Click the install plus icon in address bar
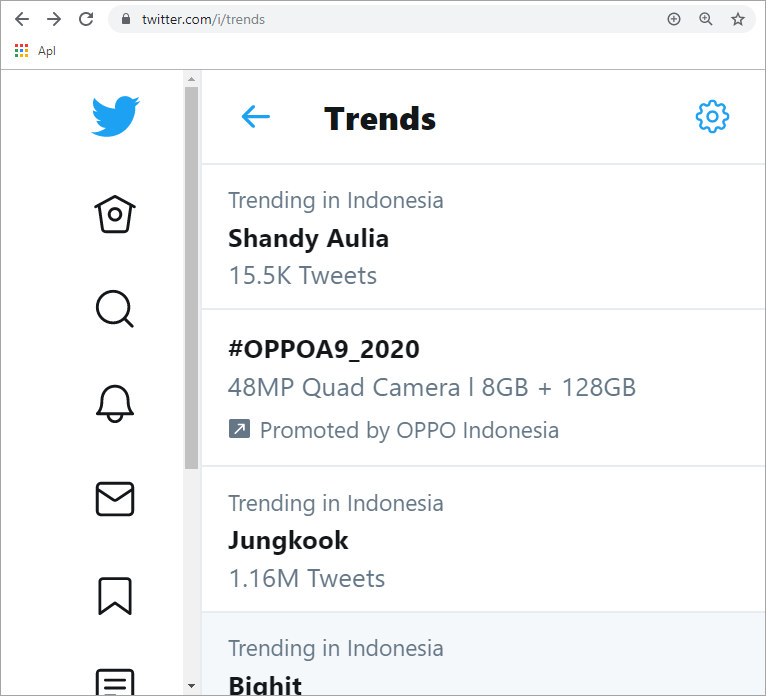The image size is (766, 696). pos(674,19)
